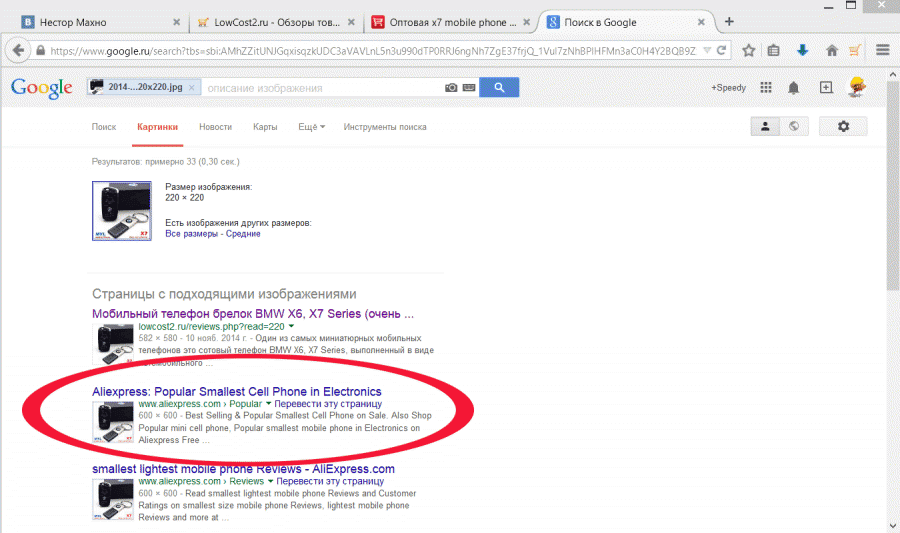Open the Средние sizes link

[x=243, y=234]
